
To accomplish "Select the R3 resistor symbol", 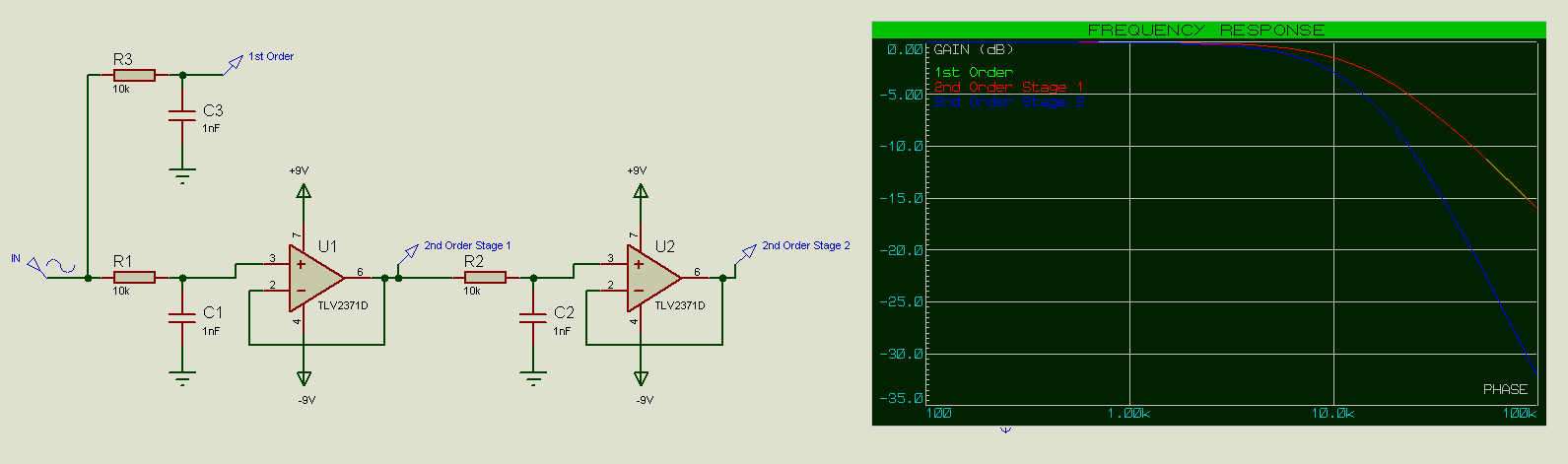I will [135, 75].
